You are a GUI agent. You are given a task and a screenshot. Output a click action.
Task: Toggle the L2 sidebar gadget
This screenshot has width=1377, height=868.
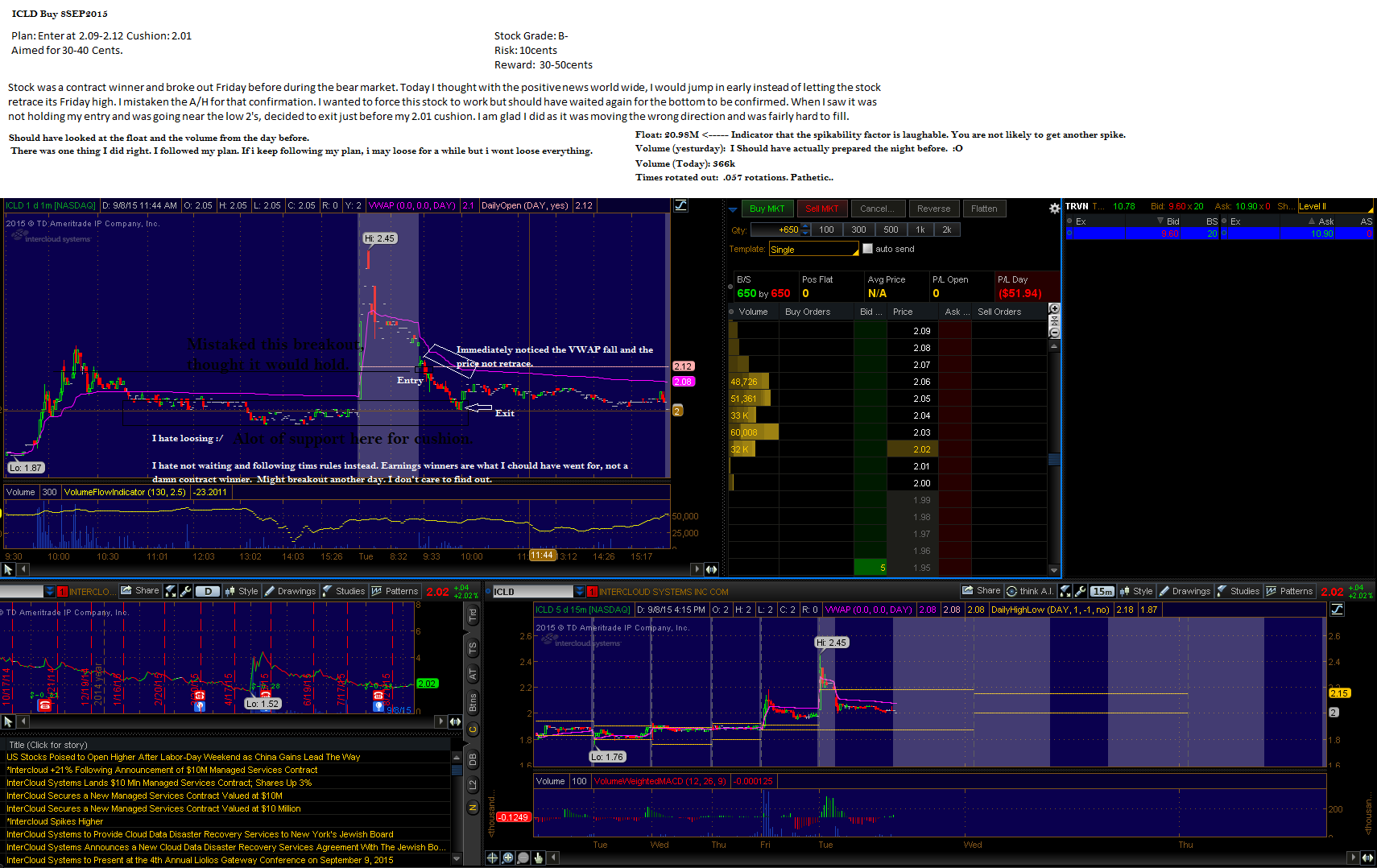473,785
